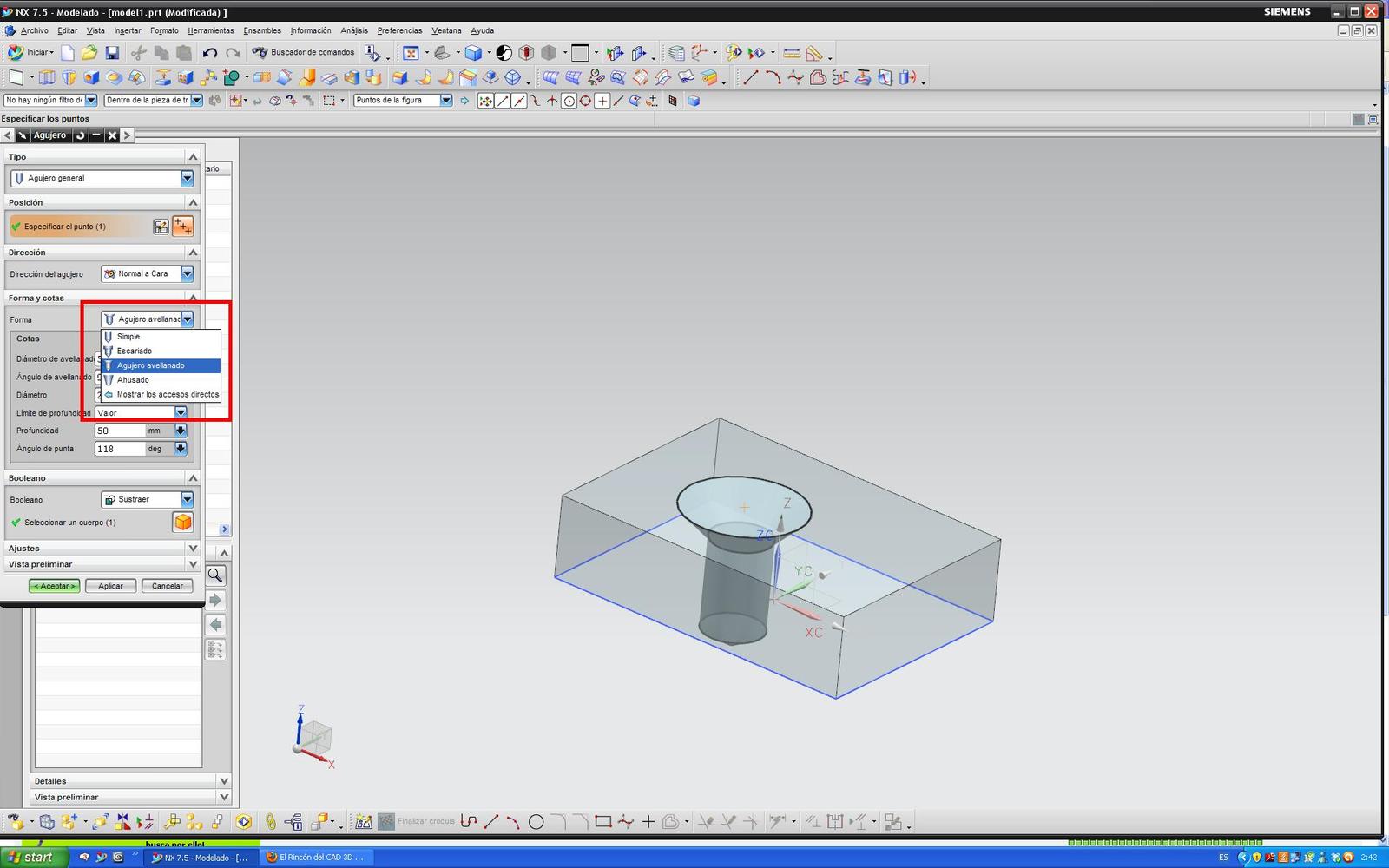Image resolution: width=1389 pixels, height=868 pixels.
Task: Toggle the snap to existing point plus option
Action: [602, 101]
